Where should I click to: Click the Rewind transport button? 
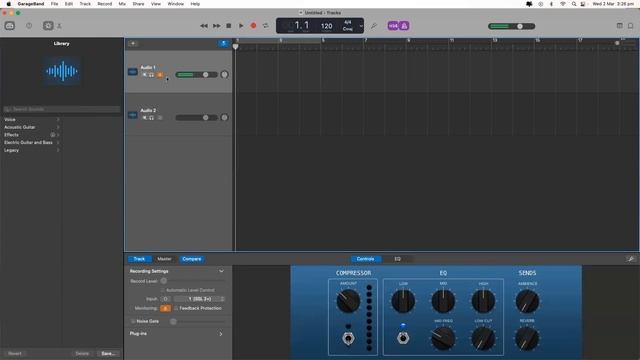coord(204,26)
